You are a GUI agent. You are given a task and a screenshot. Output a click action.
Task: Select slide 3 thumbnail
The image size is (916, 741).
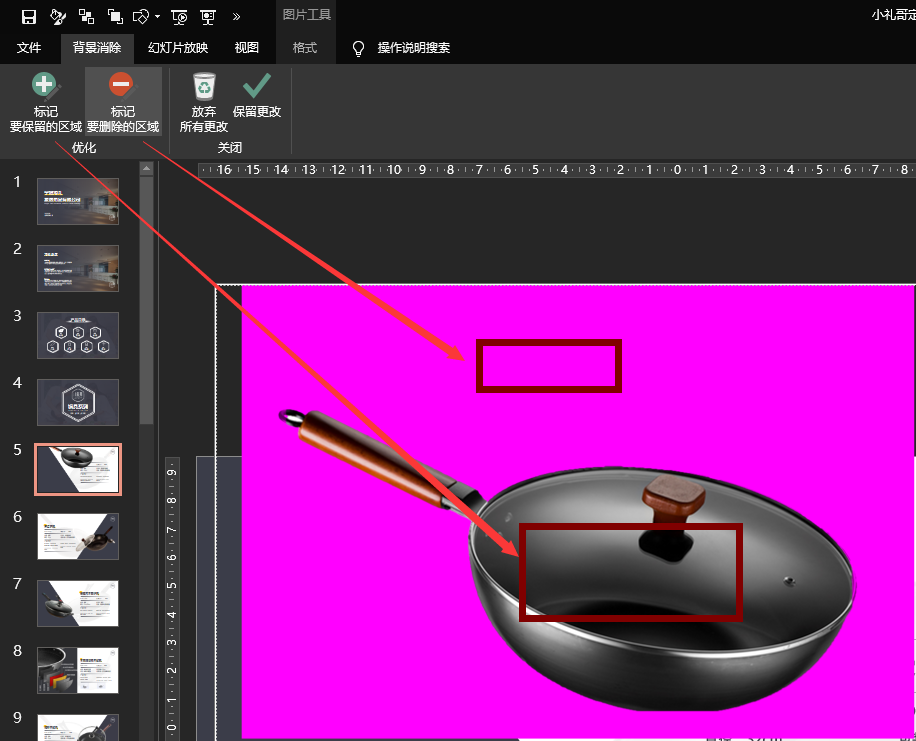(x=78, y=335)
